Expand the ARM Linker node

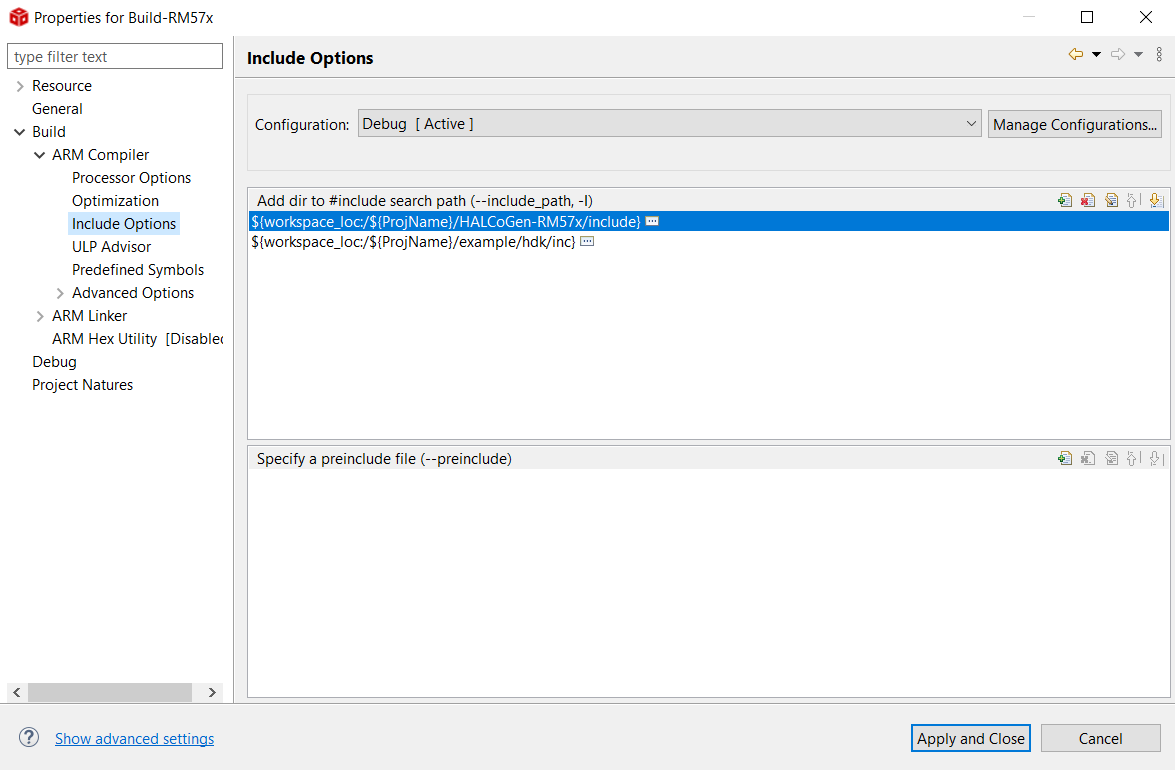tap(40, 316)
